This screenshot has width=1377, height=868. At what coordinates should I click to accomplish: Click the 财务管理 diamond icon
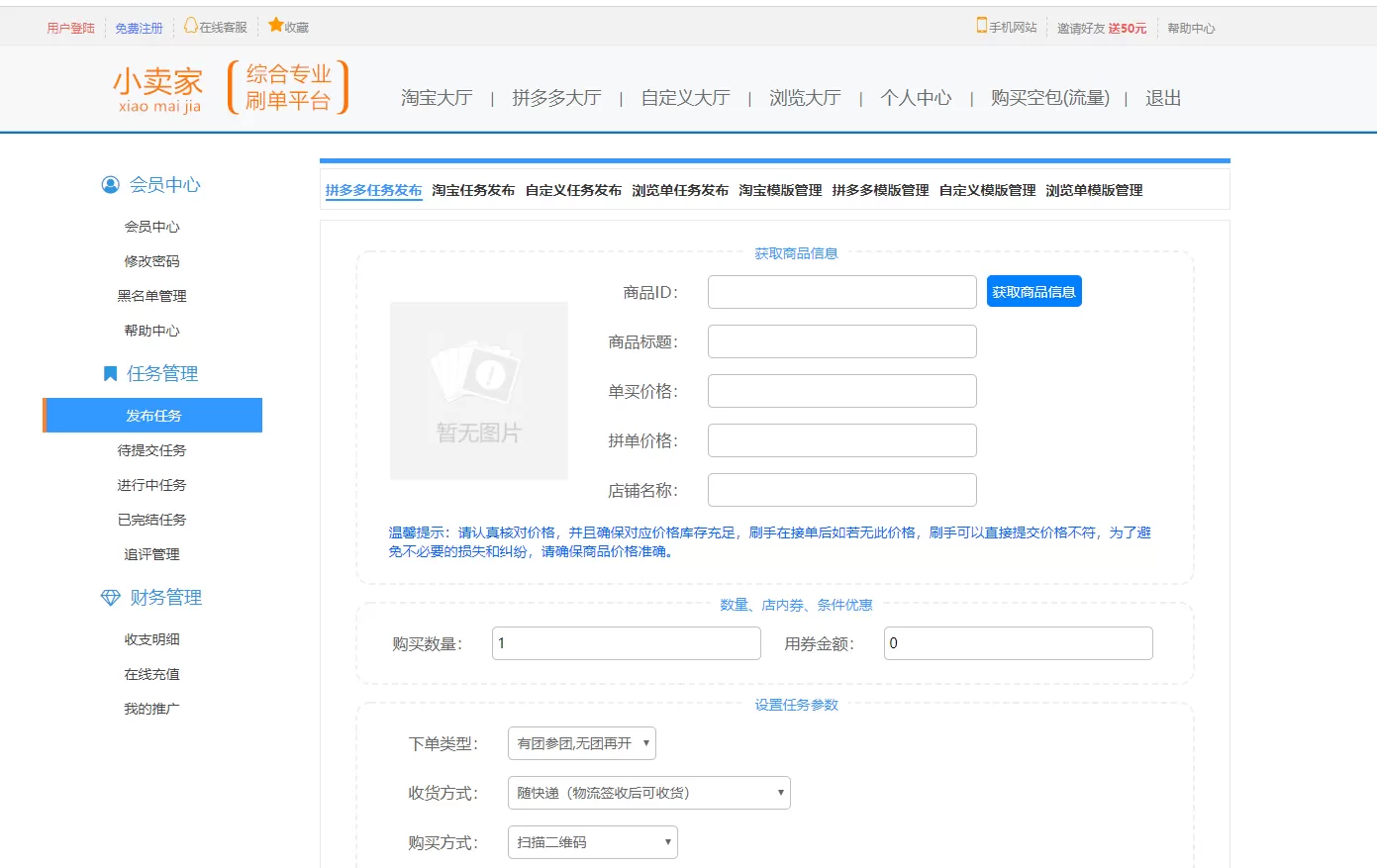tap(110, 598)
